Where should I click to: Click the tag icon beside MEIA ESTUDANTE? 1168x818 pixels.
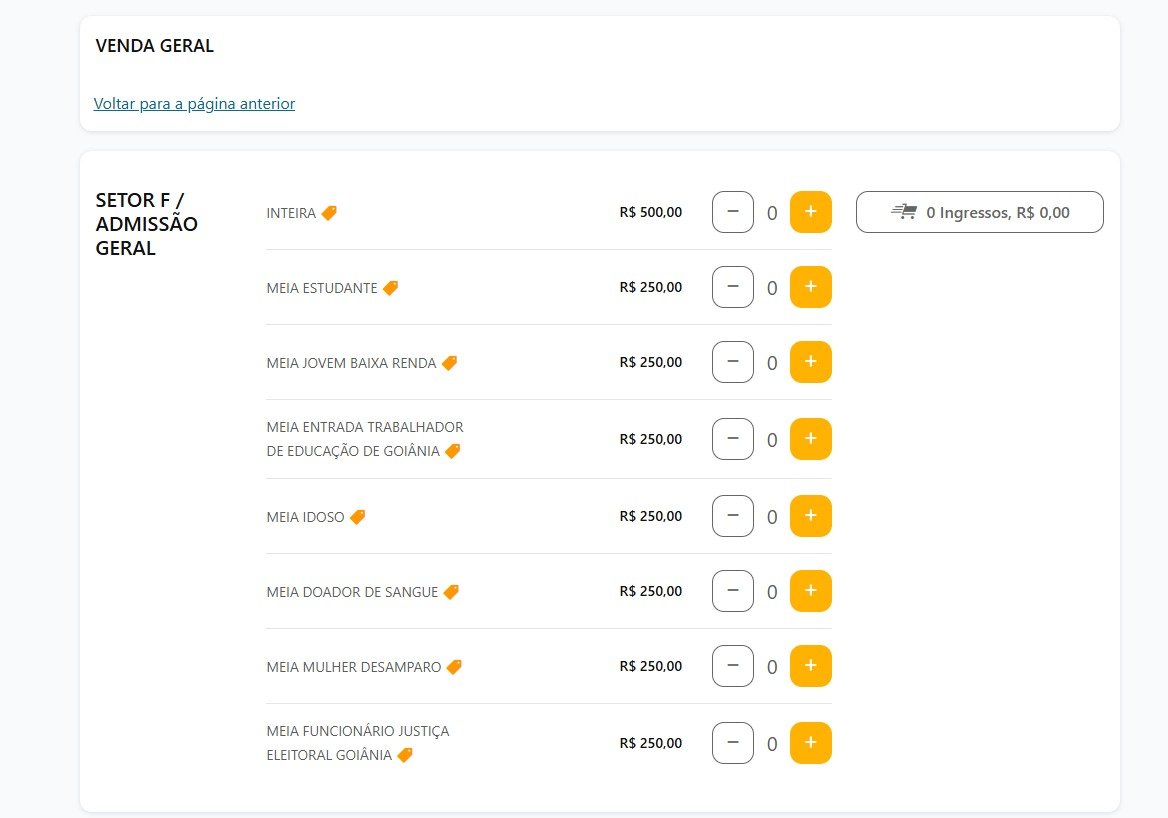coord(390,288)
